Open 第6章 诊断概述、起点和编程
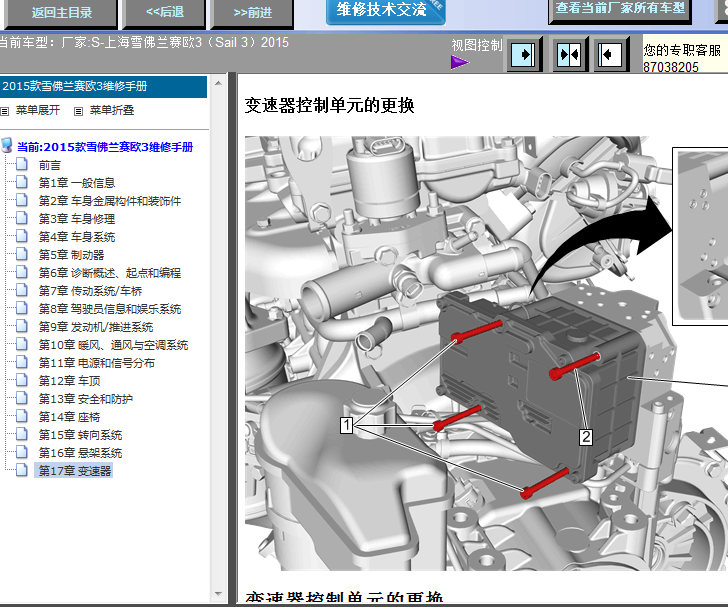This screenshot has height=607, width=728. tap(110, 273)
